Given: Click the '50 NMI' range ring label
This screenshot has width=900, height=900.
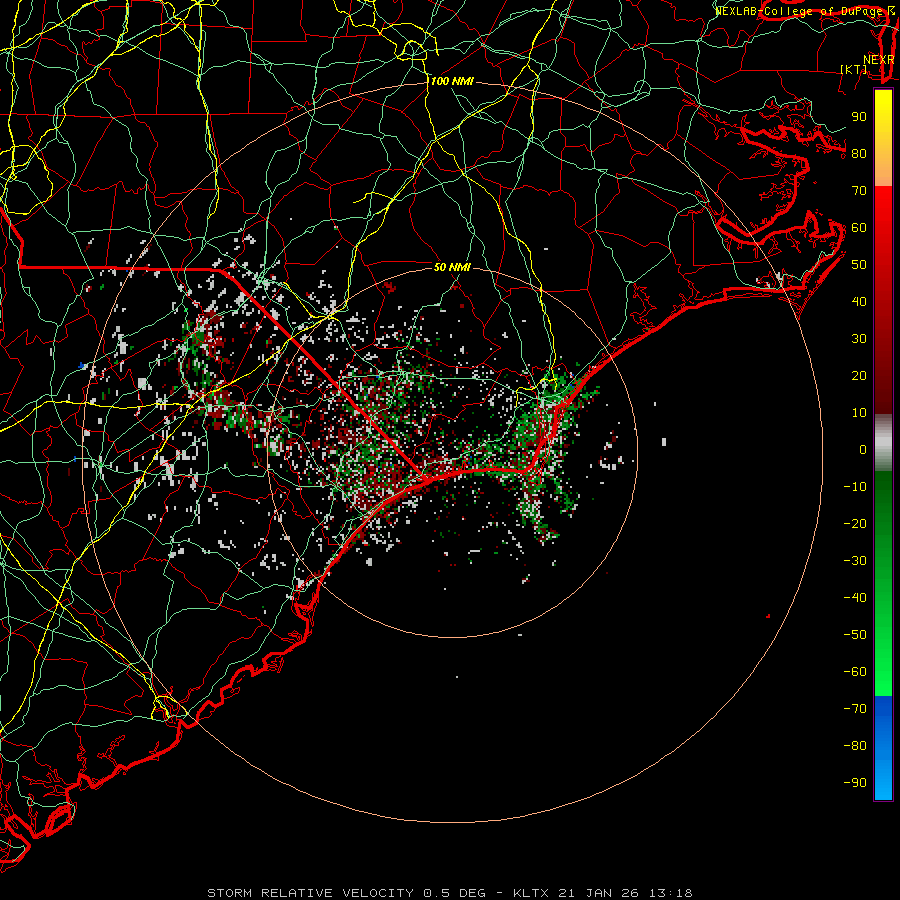Looking at the screenshot, I should 452,267.
